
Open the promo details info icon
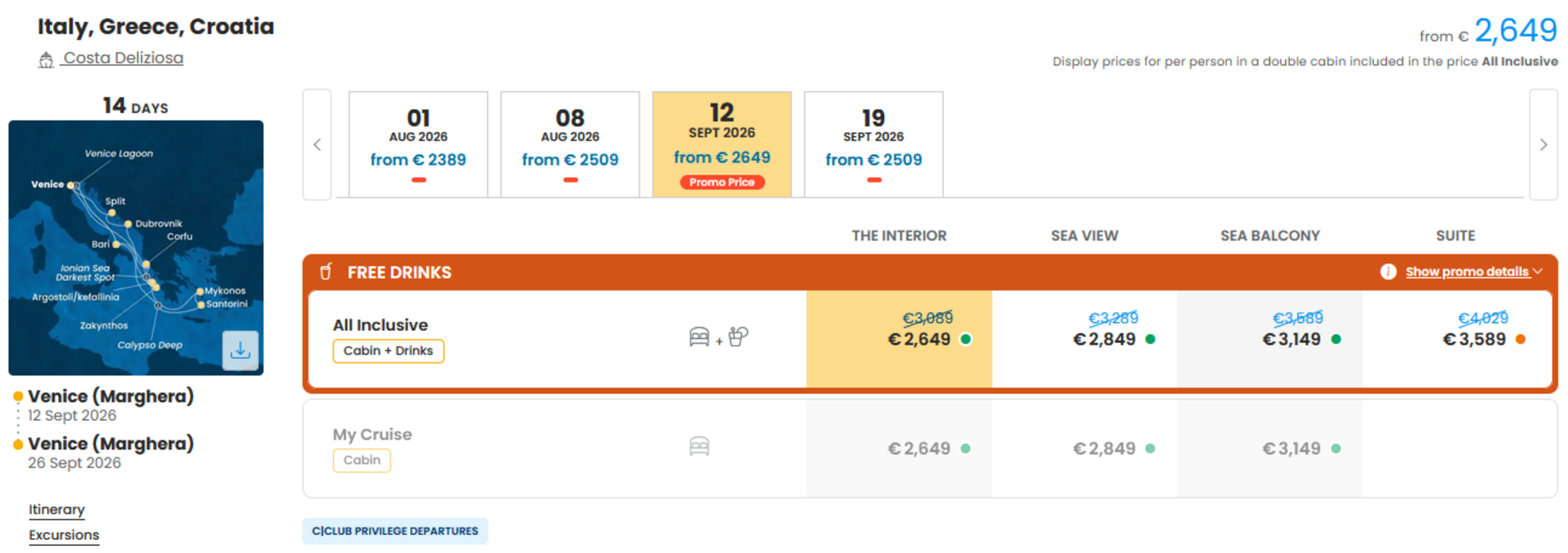(1388, 272)
